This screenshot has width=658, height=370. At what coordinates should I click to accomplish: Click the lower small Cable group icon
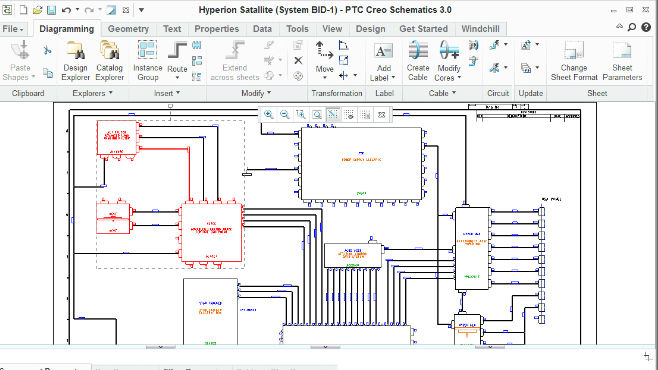coord(473,62)
